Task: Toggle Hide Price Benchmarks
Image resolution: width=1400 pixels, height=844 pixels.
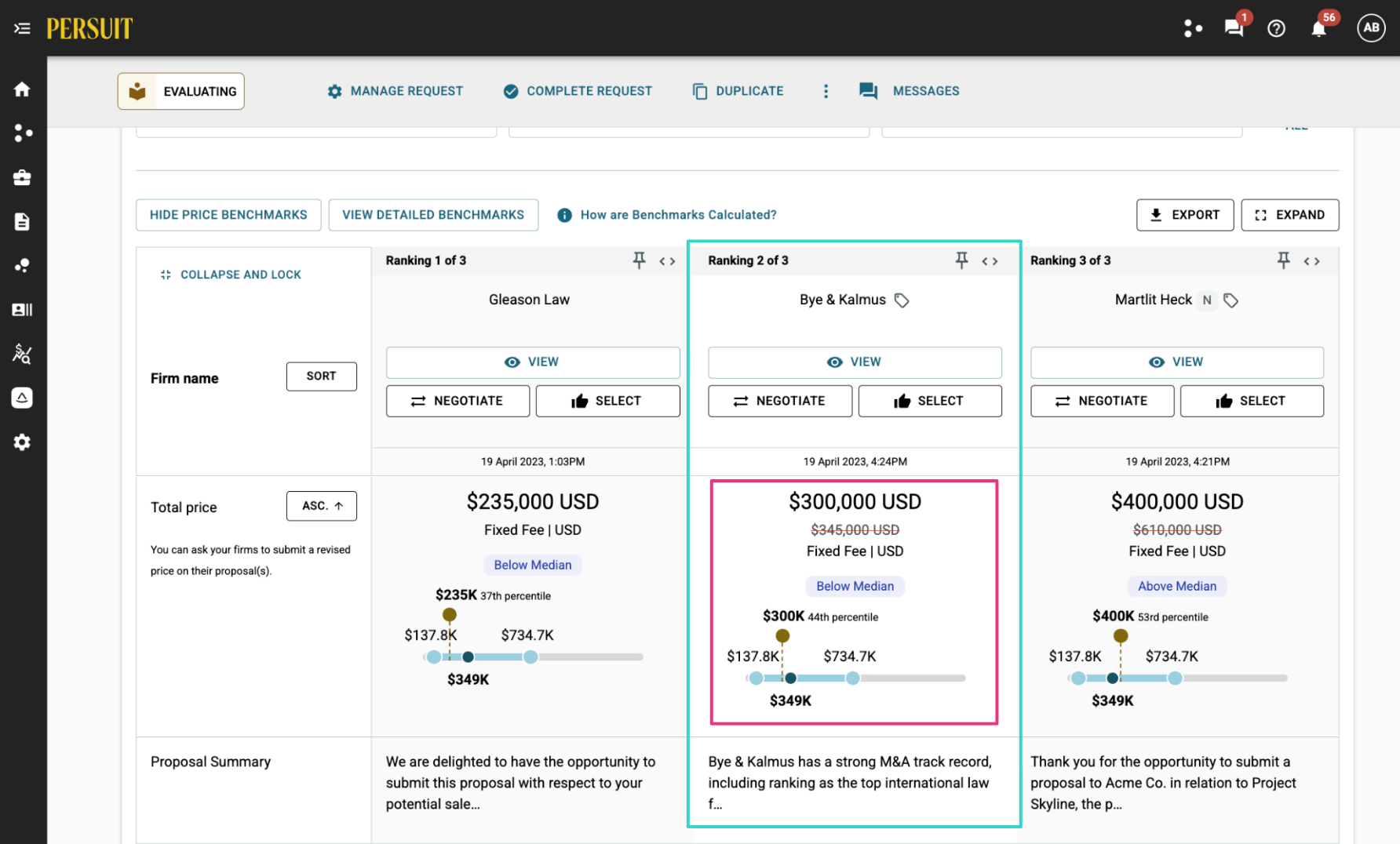Action: [x=228, y=215]
